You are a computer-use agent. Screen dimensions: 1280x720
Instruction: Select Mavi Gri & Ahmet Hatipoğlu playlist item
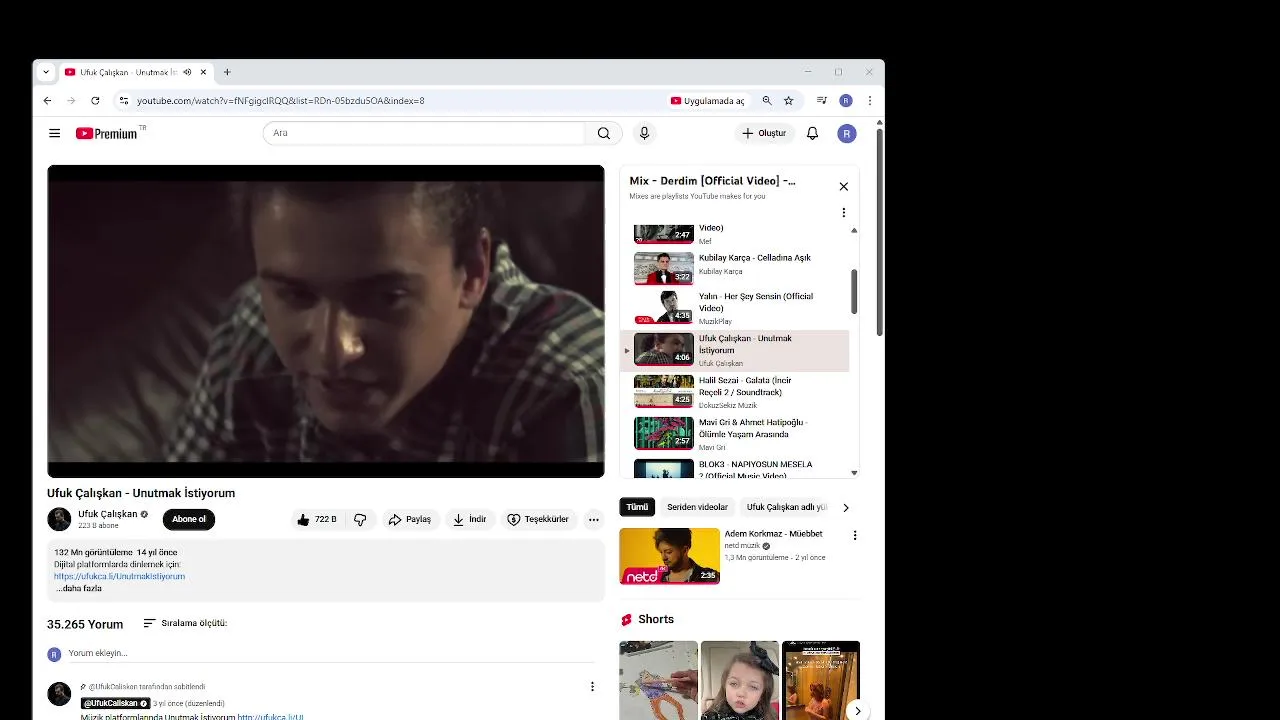click(735, 434)
